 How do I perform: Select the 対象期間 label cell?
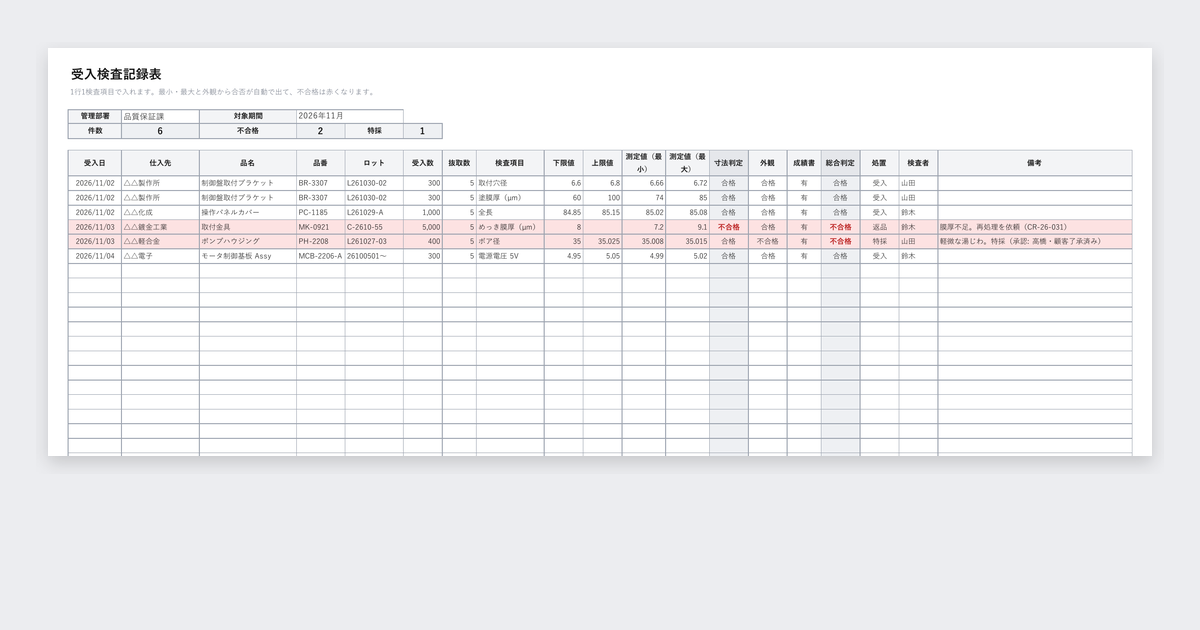[x=248, y=116]
